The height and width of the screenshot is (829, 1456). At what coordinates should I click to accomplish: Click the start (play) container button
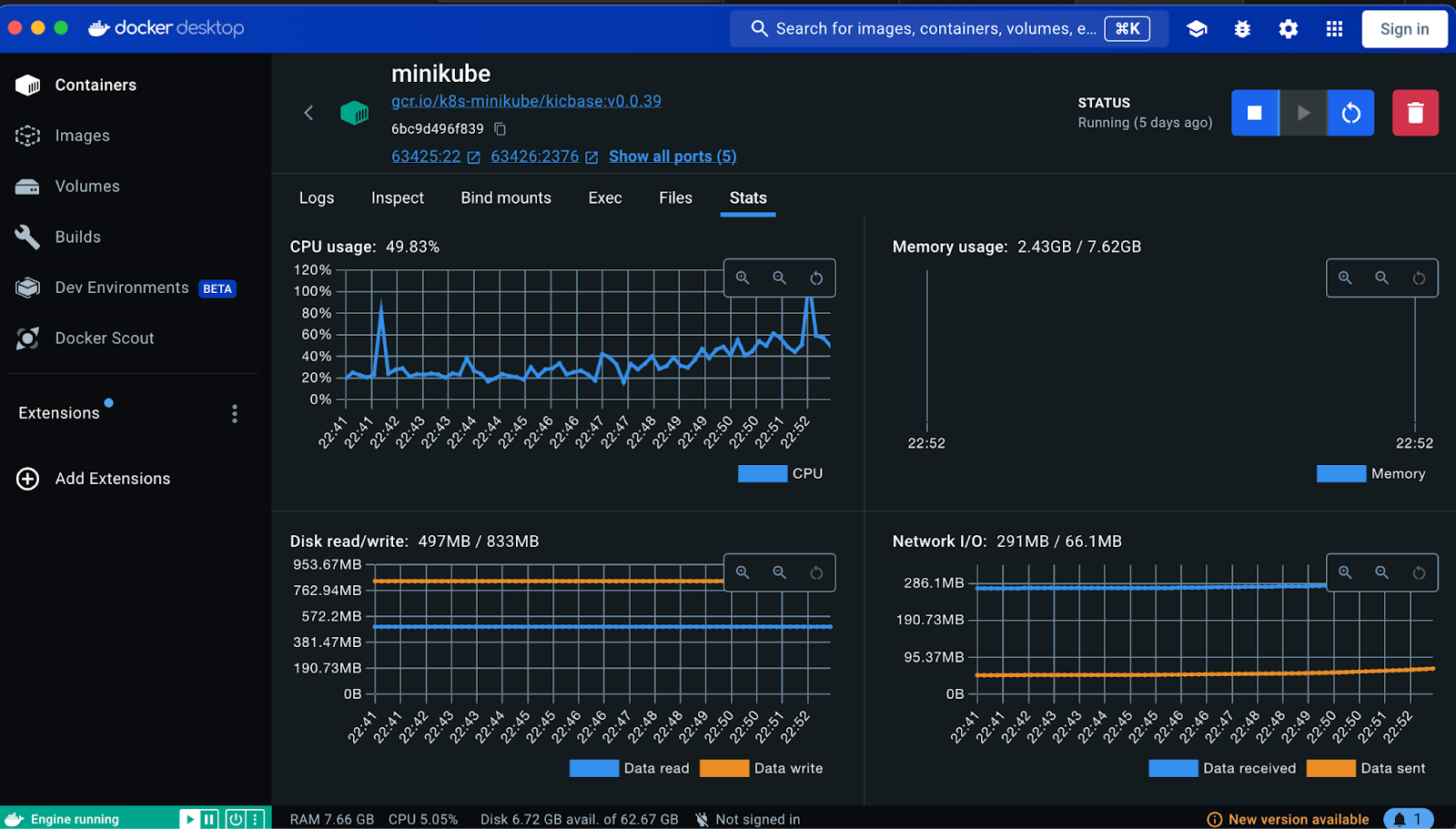(1303, 113)
